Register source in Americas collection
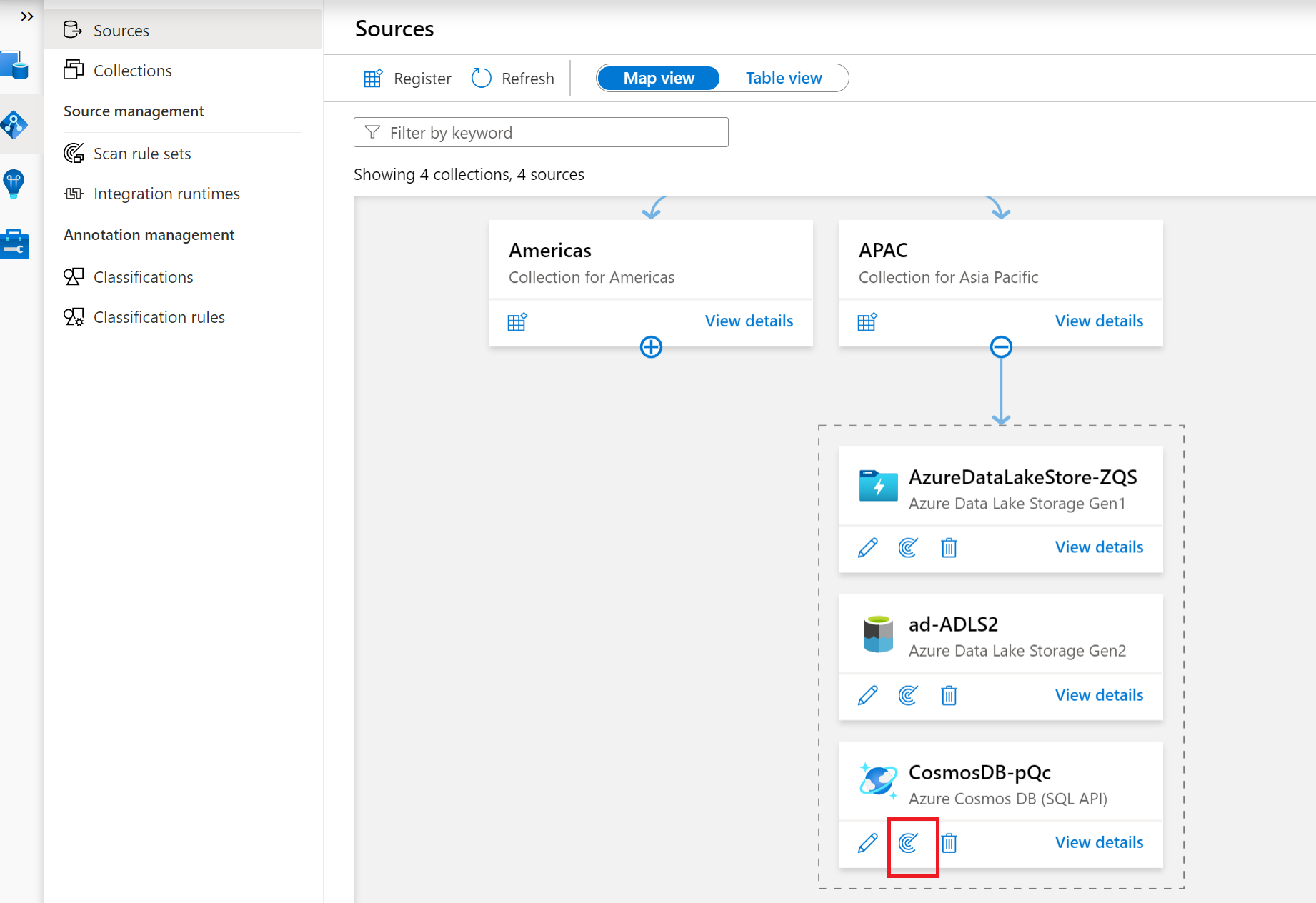 pos(517,321)
